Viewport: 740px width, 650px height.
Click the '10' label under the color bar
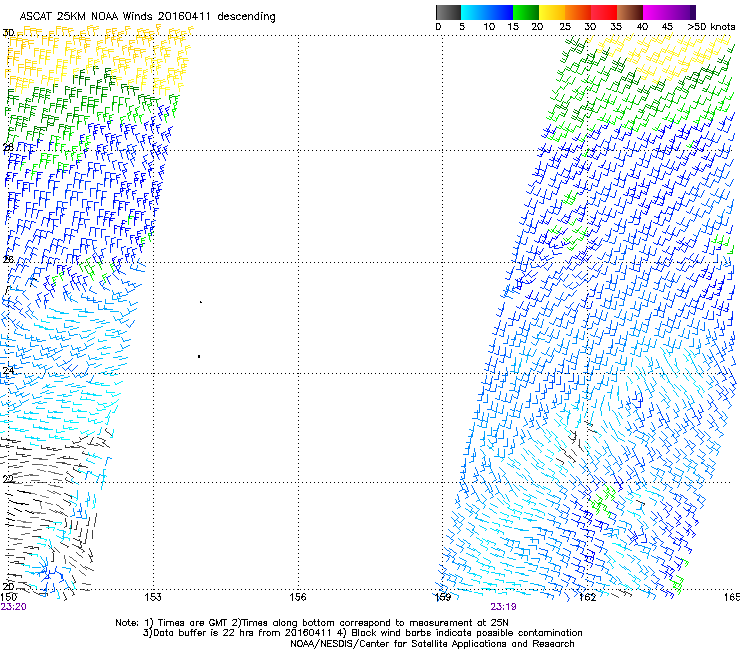(x=489, y=26)
